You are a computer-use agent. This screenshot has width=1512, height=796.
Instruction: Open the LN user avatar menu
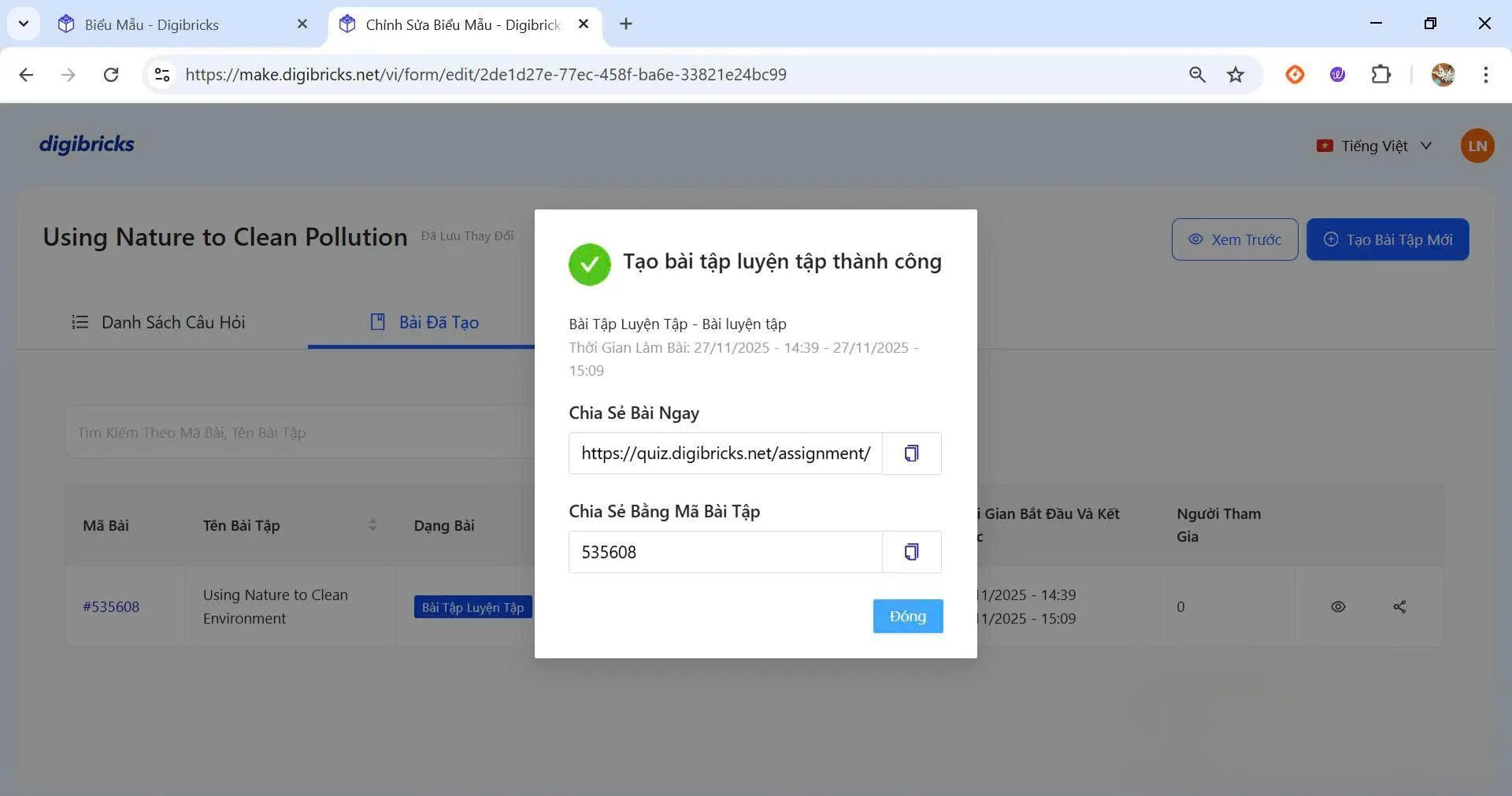click(x=1477, y=146)
